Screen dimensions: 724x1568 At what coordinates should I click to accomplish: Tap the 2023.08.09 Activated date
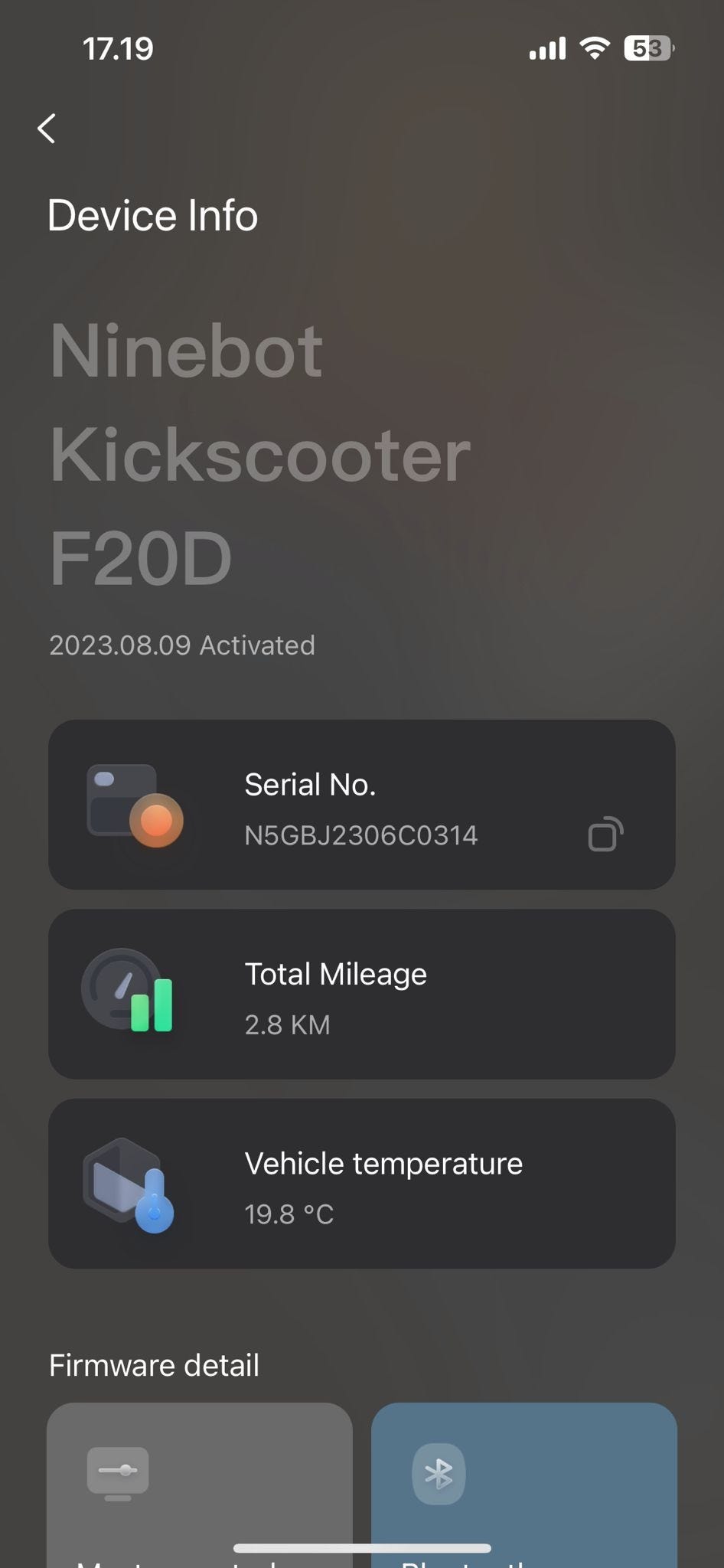coord(182,645)
